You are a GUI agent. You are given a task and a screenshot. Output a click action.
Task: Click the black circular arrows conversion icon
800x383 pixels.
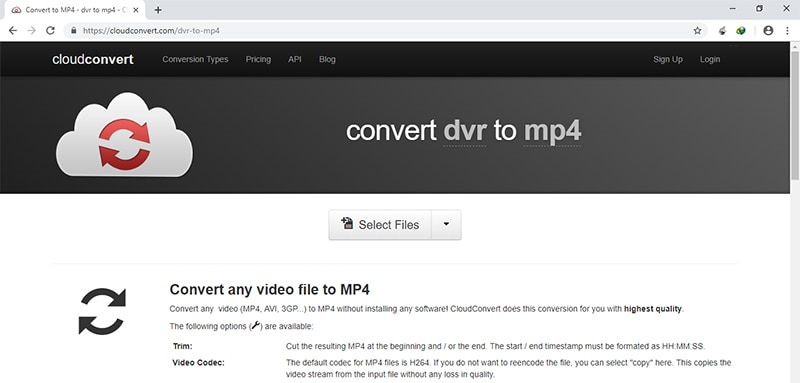pyautogui.click(x=102, y=311)
